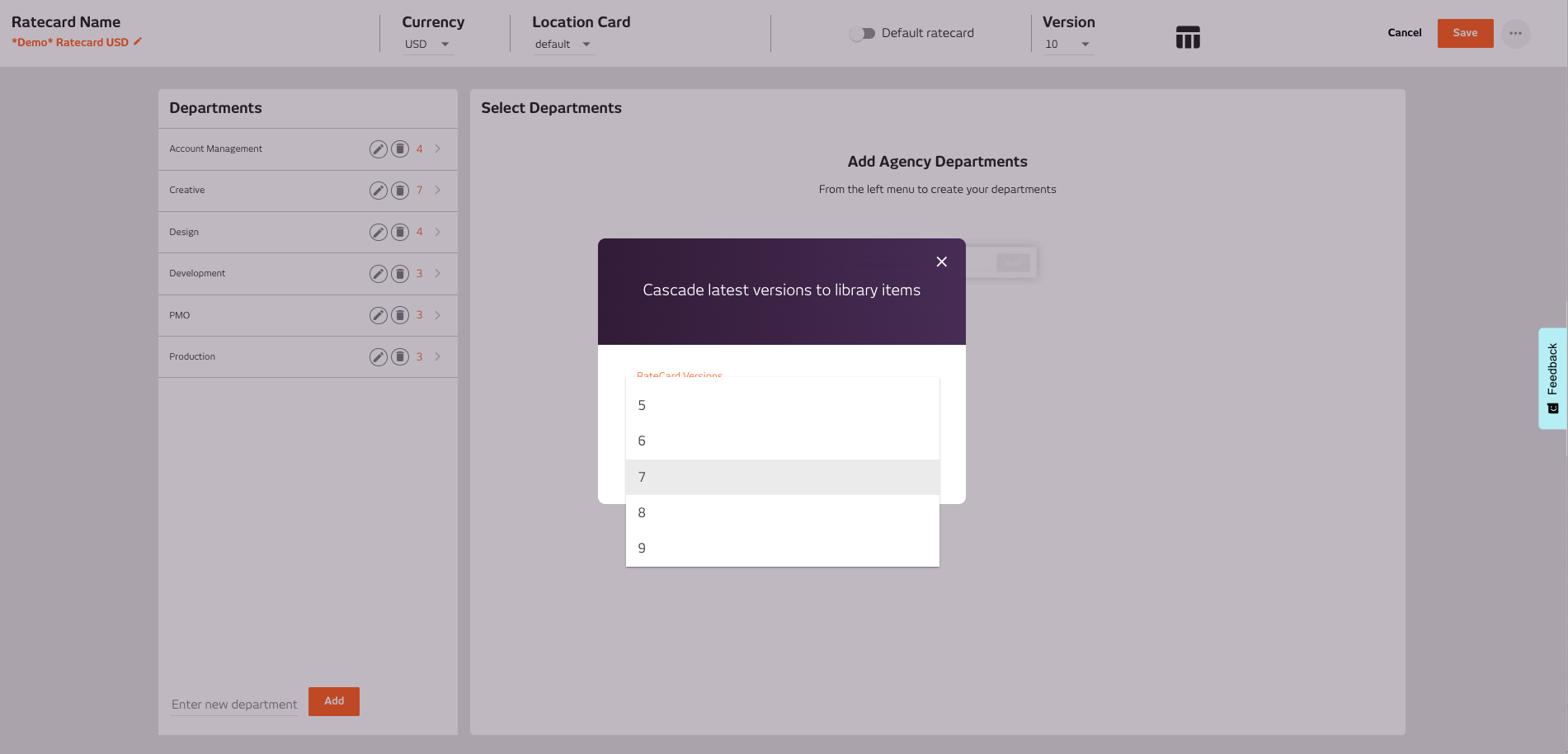Open the table columns view icon
Image resolution: width=1568 pixels, height=754 pixels.
coord(1187,37)
